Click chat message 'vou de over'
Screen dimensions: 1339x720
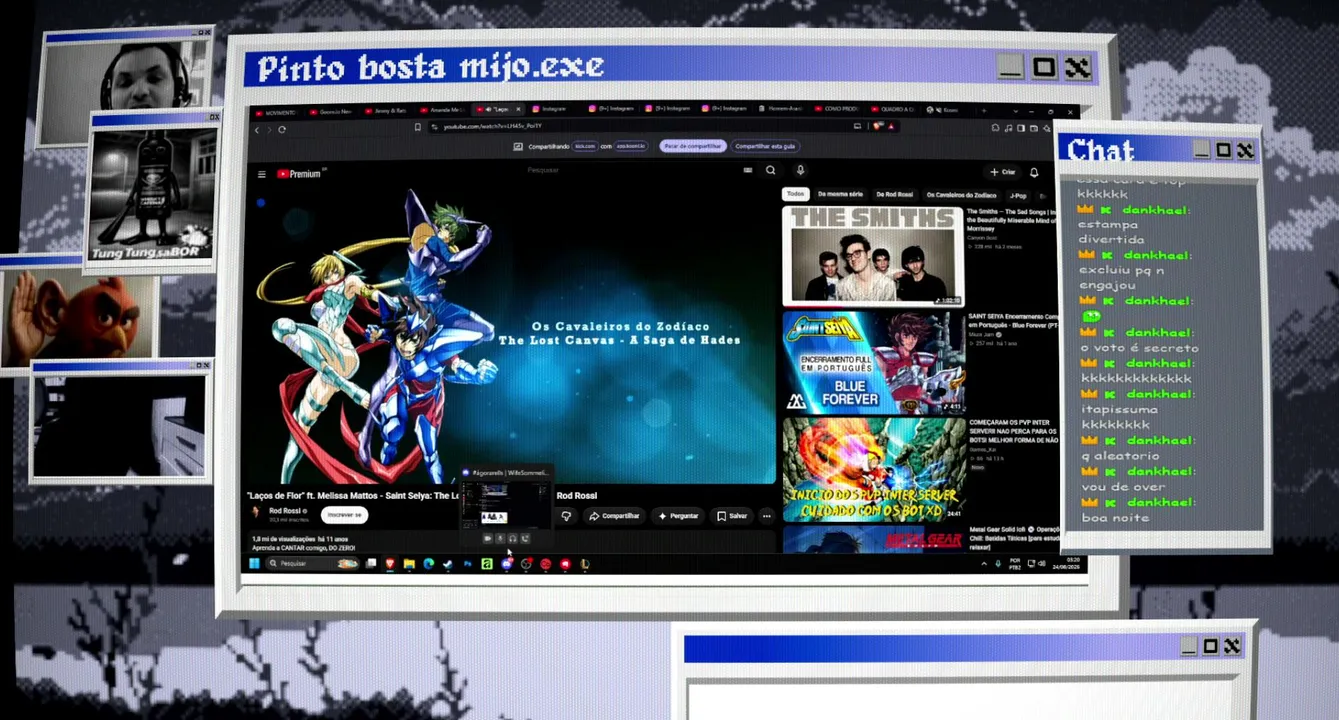(x=1121, y=487)
